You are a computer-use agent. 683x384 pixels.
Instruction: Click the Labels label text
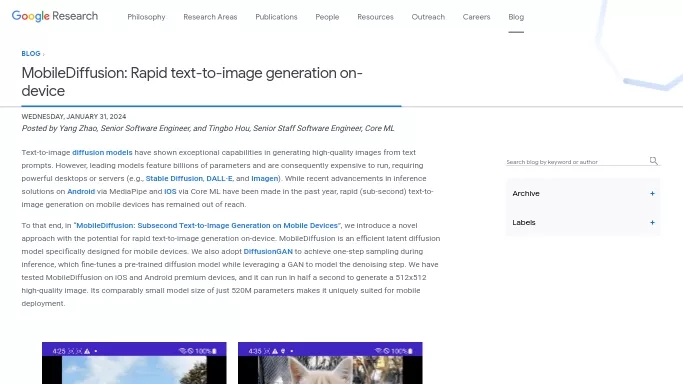coord(524,222)
